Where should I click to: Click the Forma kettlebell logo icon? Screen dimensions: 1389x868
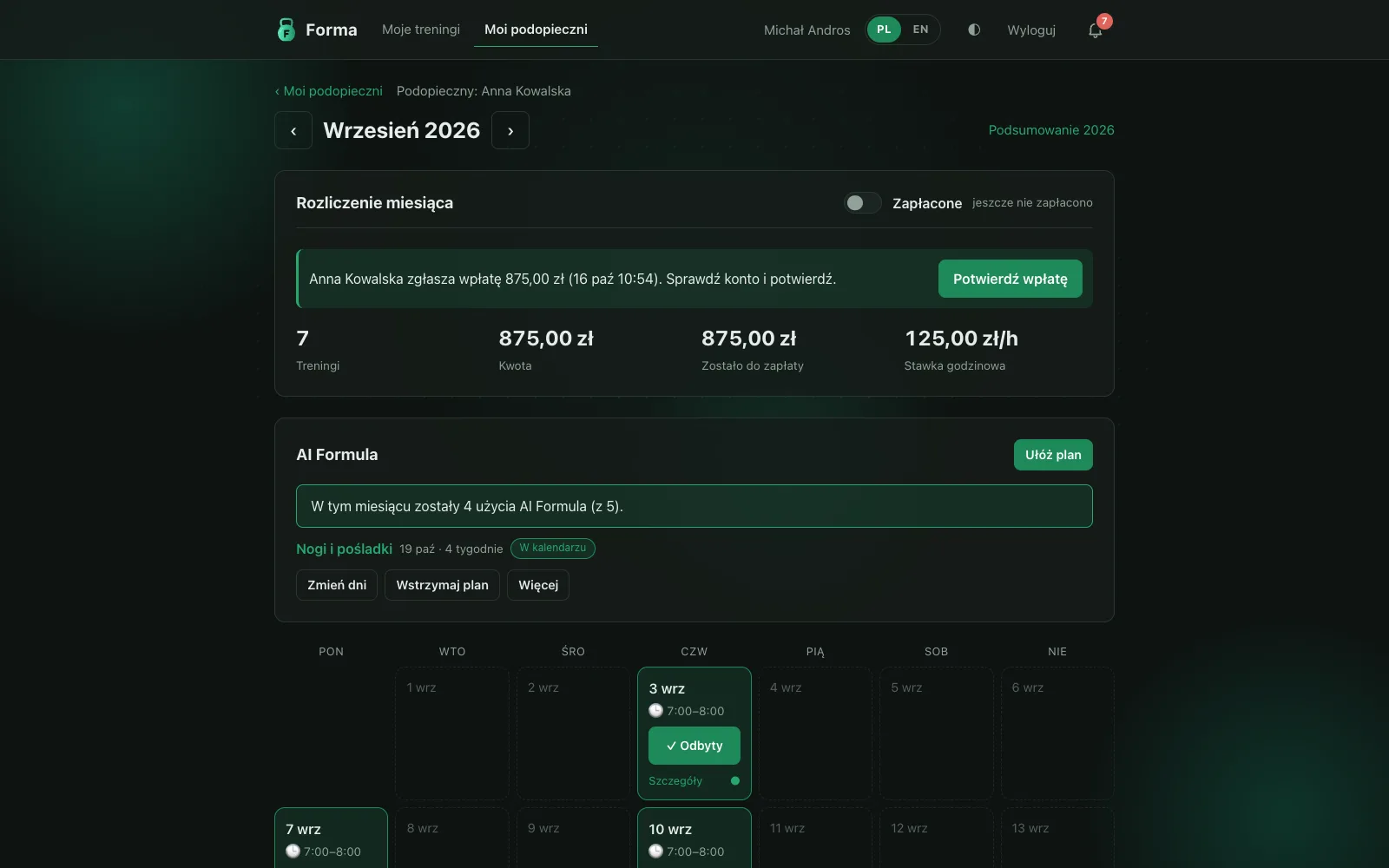click(x=286, y=30)
